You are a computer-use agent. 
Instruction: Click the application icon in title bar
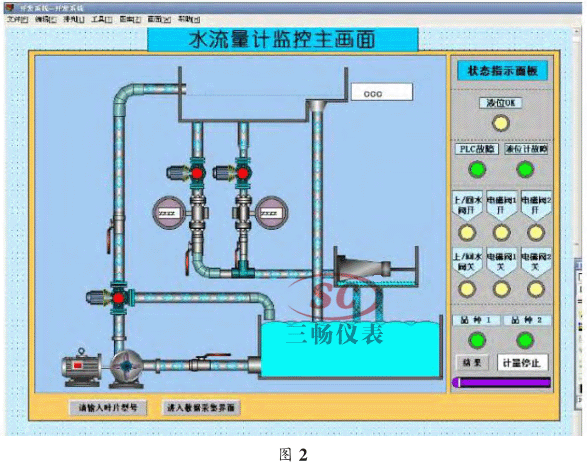point(10,7)
